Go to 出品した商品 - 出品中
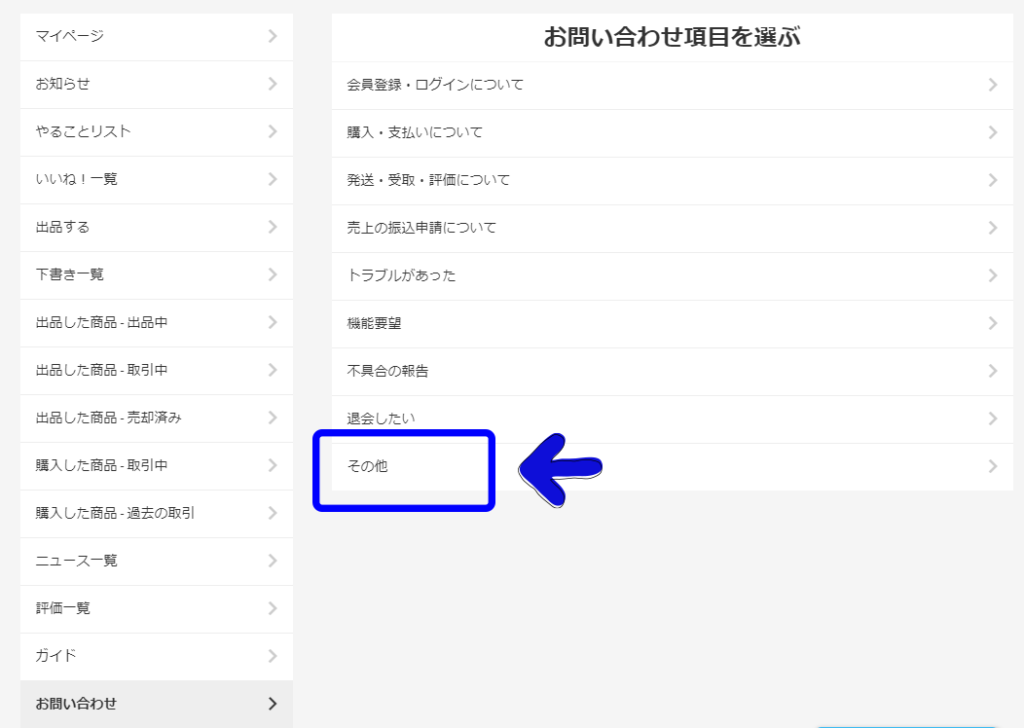 pyautogui.click(x=101, y=322)
